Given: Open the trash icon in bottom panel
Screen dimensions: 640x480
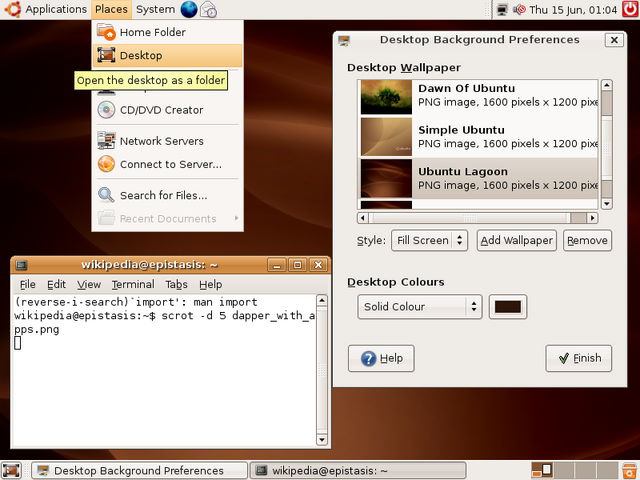Looking at the screenshot, I should click(x=630, y=470).
